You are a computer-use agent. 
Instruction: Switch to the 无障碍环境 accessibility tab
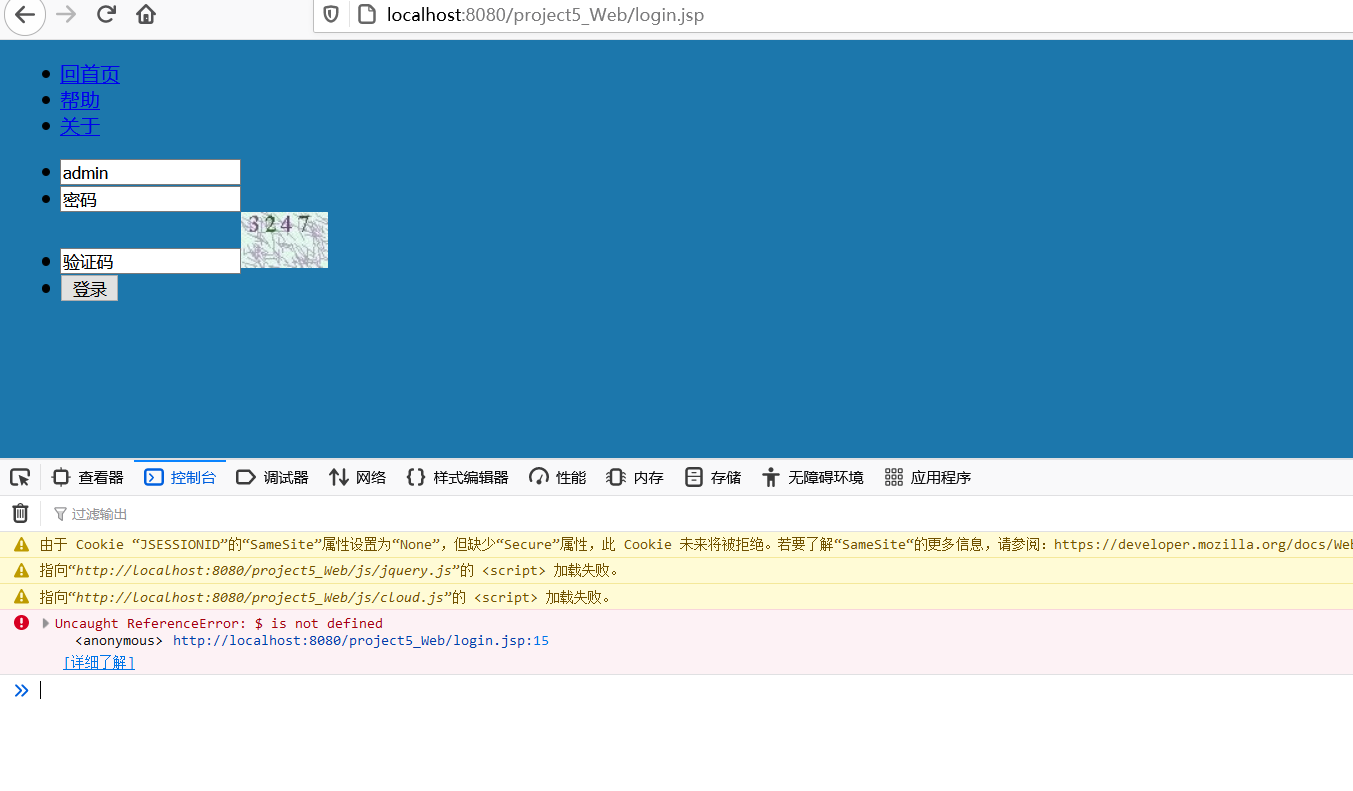pyautogui.click(x=812, y=477)
